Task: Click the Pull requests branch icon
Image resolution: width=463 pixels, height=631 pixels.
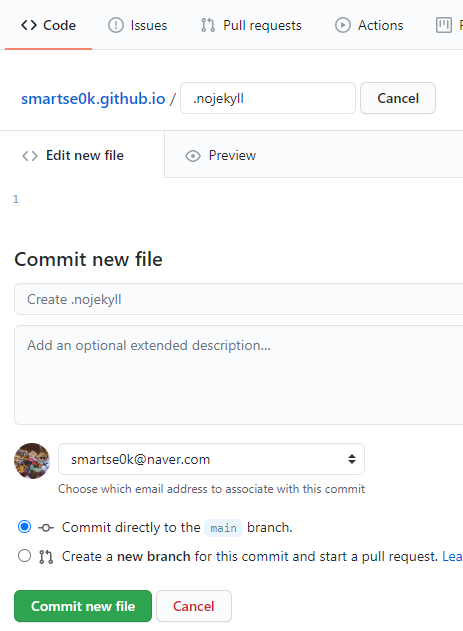Action: pyautogui.click(x=208, y=25)
